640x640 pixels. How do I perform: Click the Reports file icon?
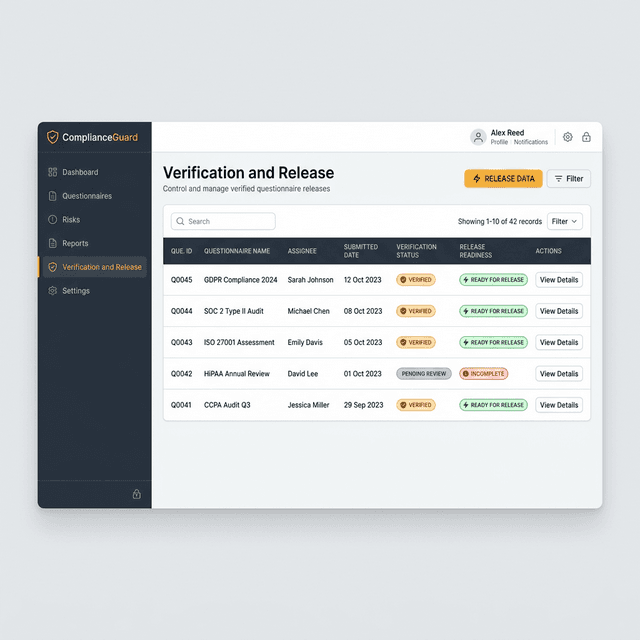pyautogui.click(x=53, y=243)
